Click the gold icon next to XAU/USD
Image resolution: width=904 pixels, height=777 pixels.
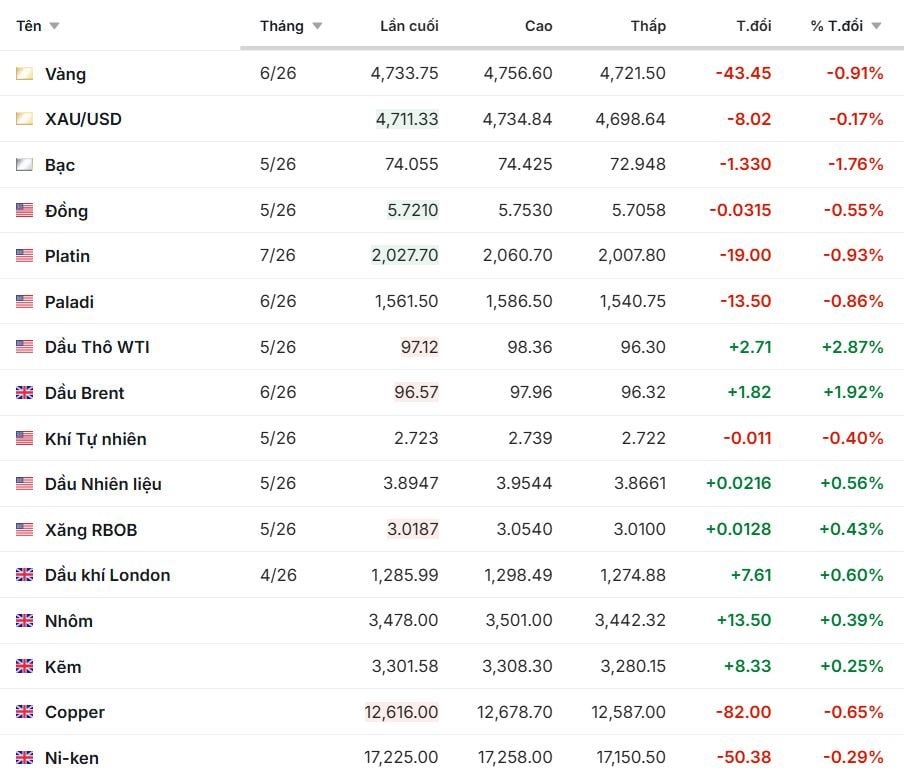(x=25, y=119)
